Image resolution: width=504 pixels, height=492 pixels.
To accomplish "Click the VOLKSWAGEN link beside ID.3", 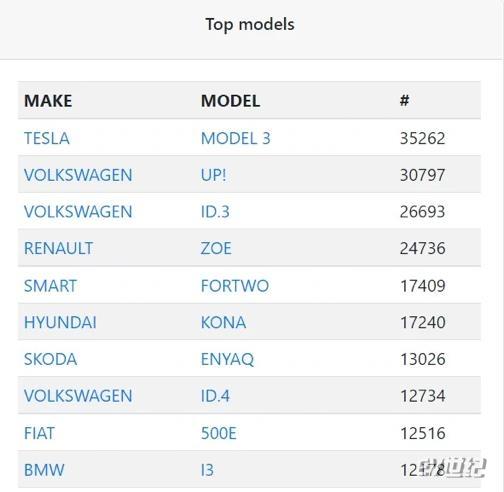I will coord(78,212).
